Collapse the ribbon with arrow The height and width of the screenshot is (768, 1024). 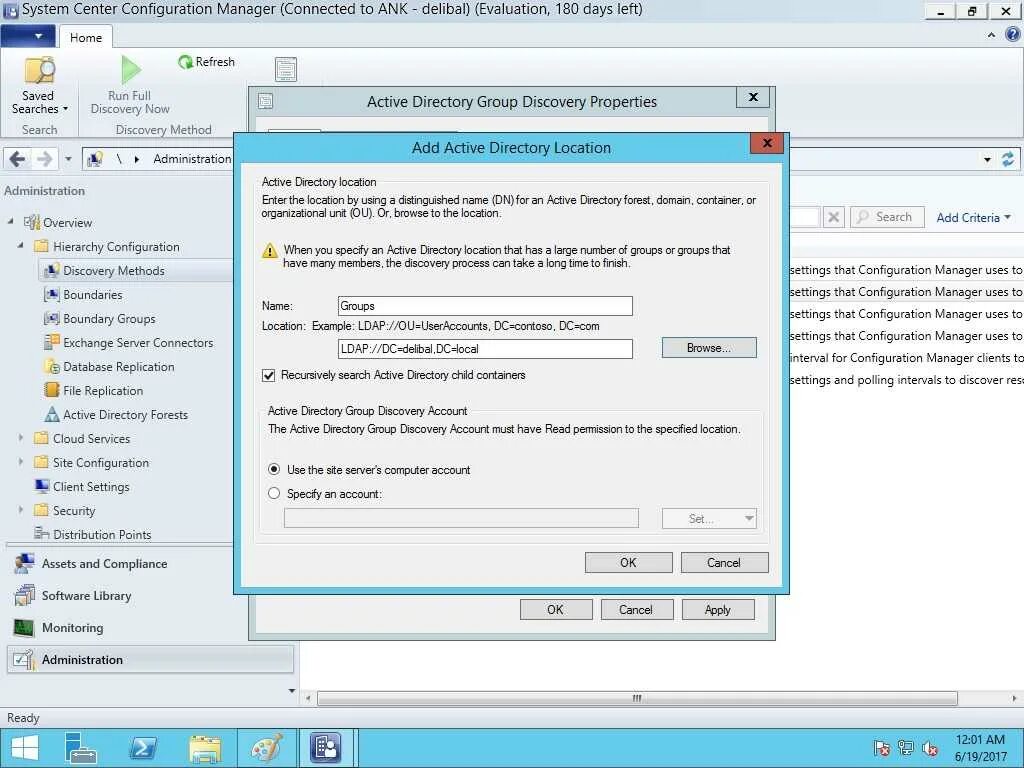991,35
